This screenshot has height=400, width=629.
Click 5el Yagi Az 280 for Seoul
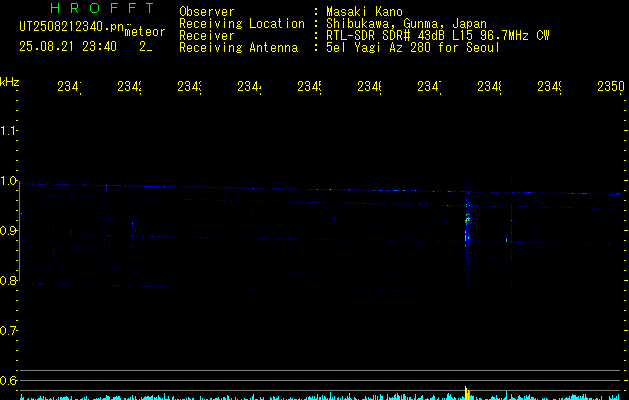coord(413,48)
